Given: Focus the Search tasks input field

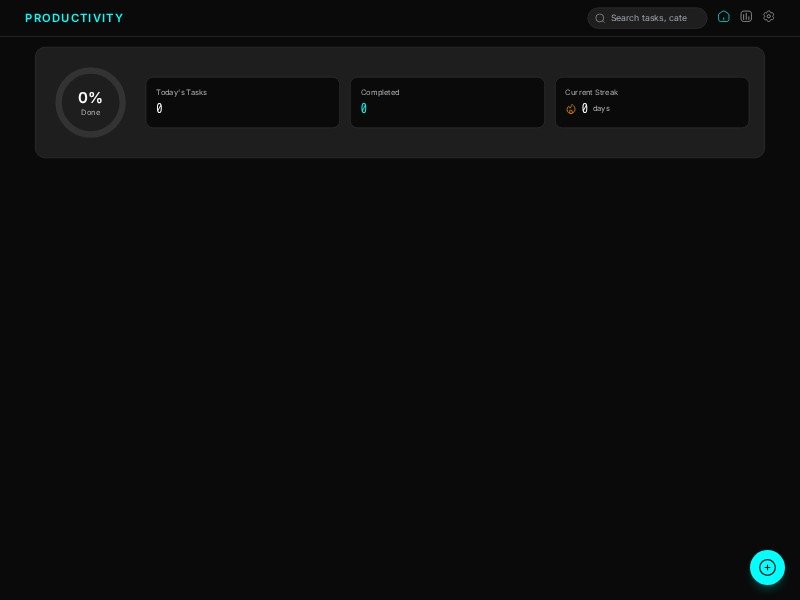Looking at the screenshot, I should pyautogui.click(x=655, y=18).
